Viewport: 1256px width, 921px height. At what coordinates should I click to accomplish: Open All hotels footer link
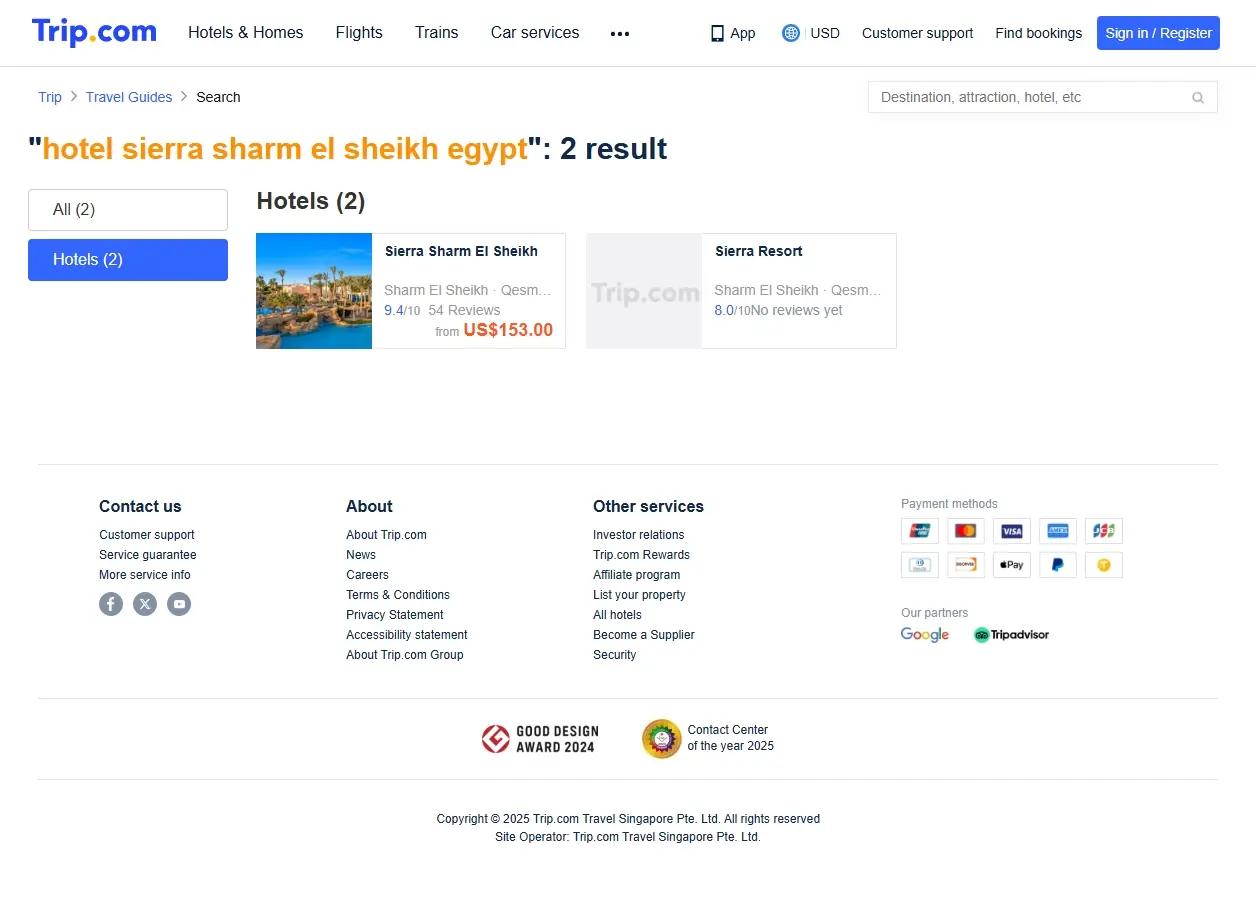pyautogui.click(x=617, y=615)
